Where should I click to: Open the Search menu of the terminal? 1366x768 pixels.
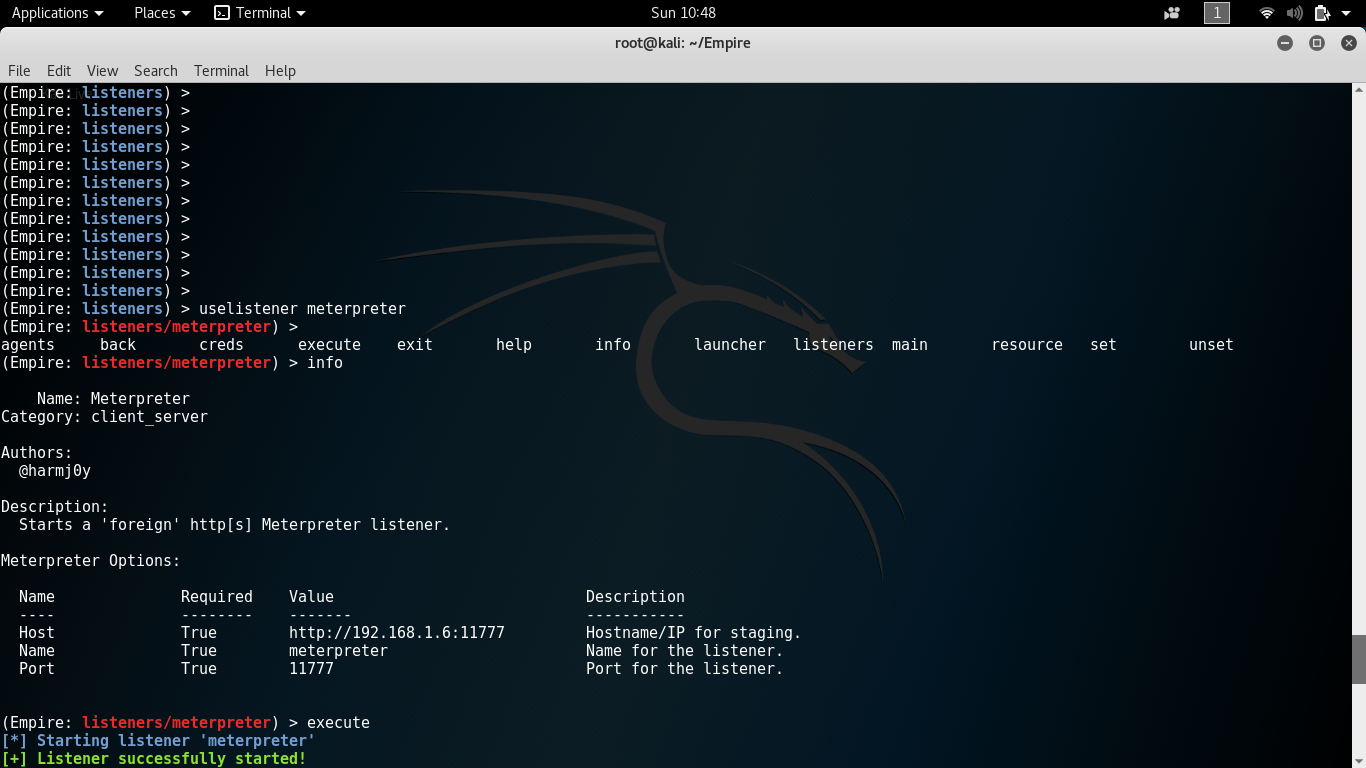pyautogui.click(x=155, y=71)
